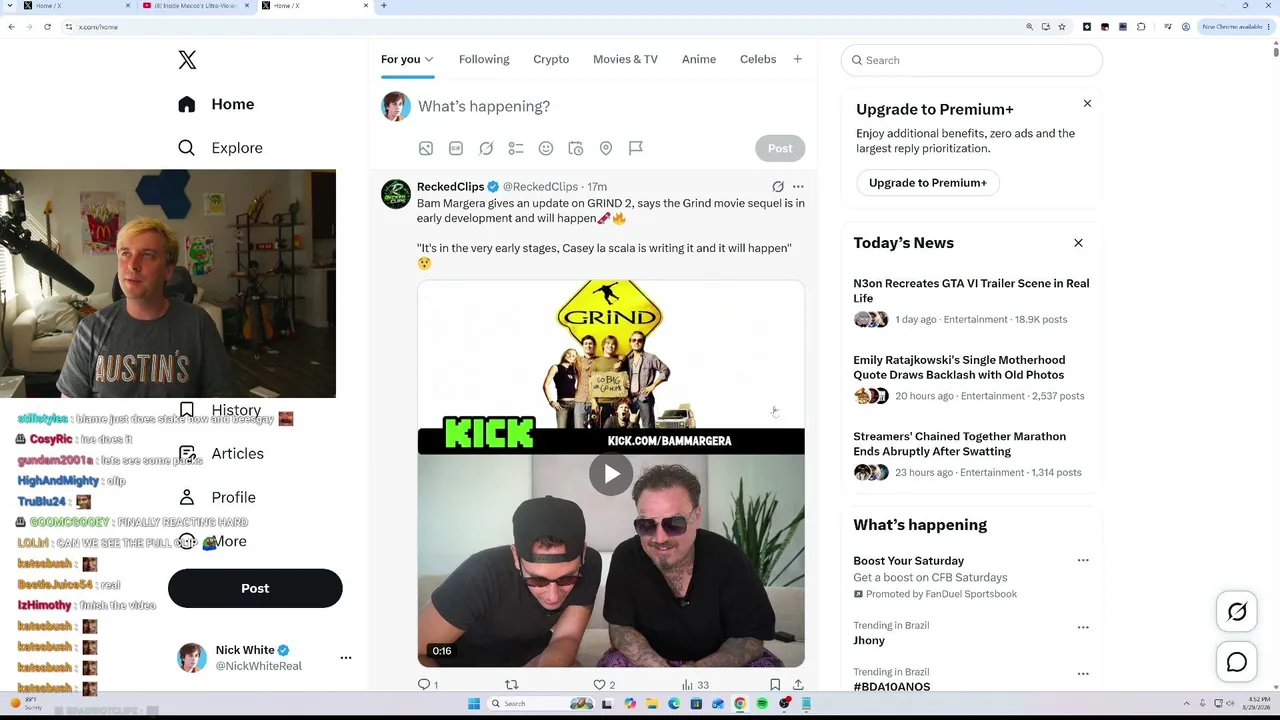Switch to the Movies & TV tab
This screenshot has width=1280, height=720.
pos(625,60)
